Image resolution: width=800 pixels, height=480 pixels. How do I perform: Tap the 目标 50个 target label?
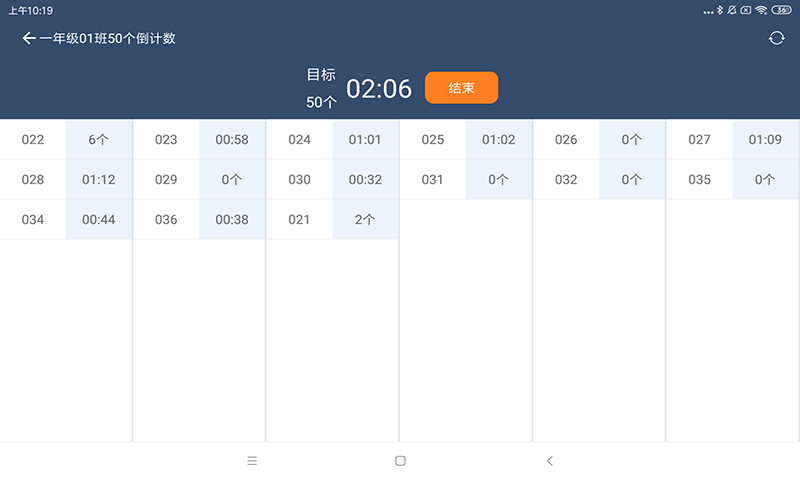point(321,88)
